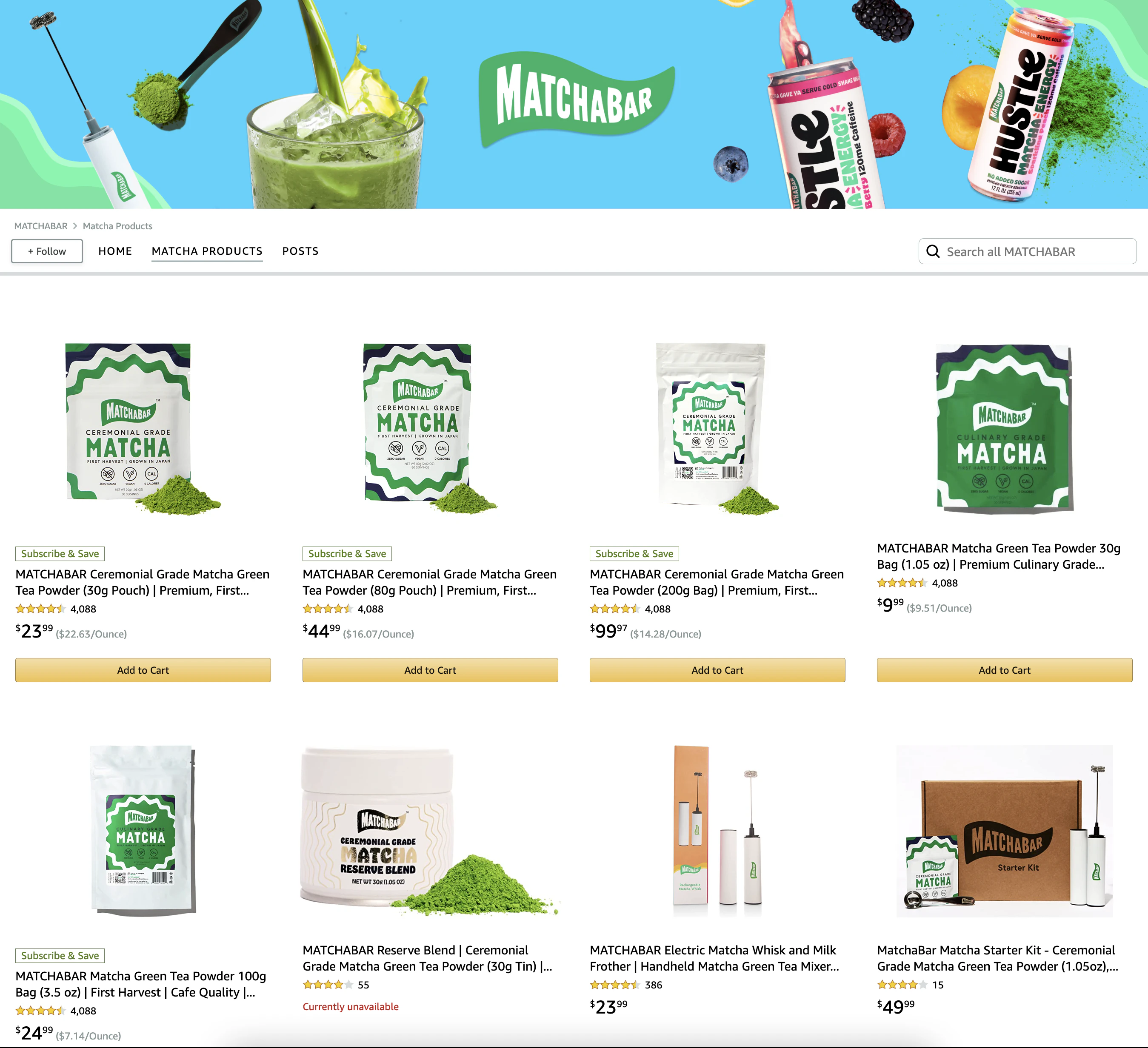
Task: Click star rating of Electric Matcha Whisk
Action: (615, 985)
